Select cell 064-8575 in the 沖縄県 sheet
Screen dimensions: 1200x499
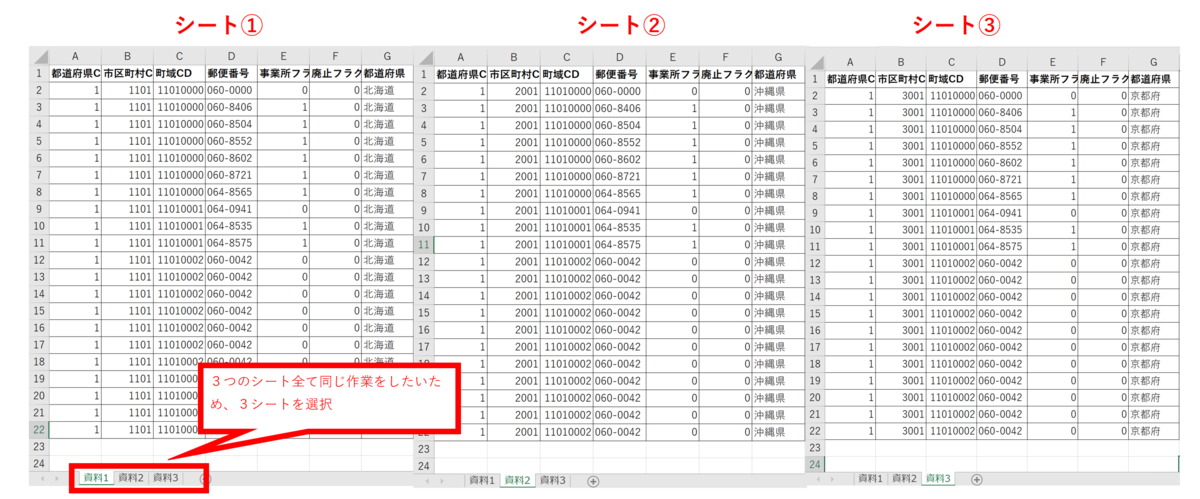[619, 243]
